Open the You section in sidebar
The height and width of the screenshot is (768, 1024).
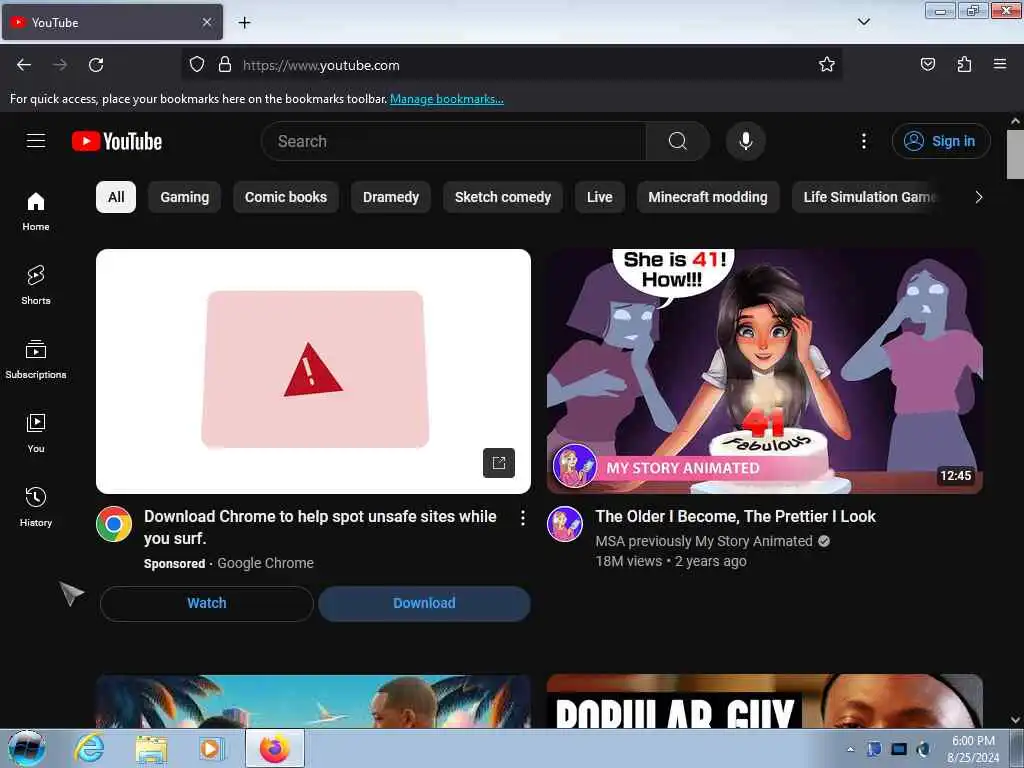pos(36,433)
